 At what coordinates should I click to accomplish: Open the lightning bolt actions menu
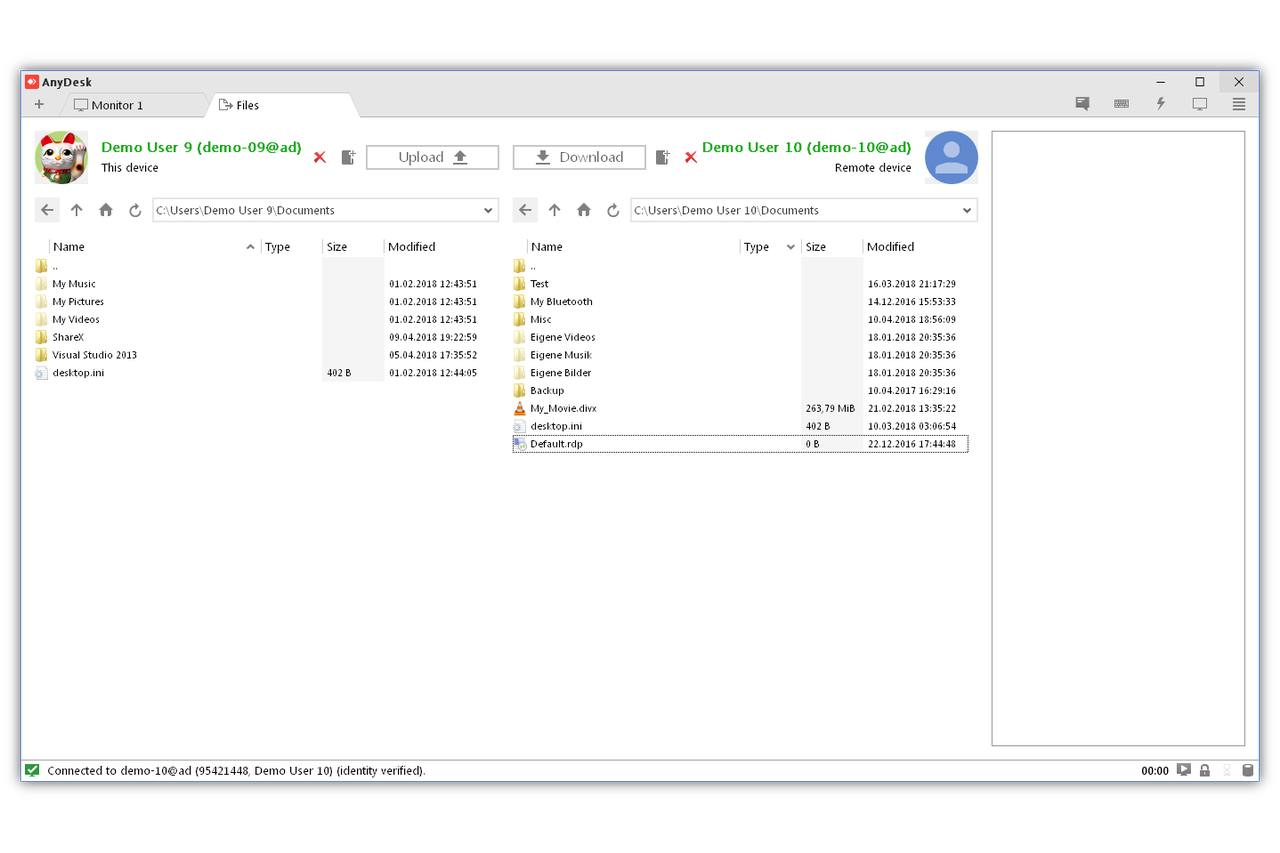tap(1161, 104)
